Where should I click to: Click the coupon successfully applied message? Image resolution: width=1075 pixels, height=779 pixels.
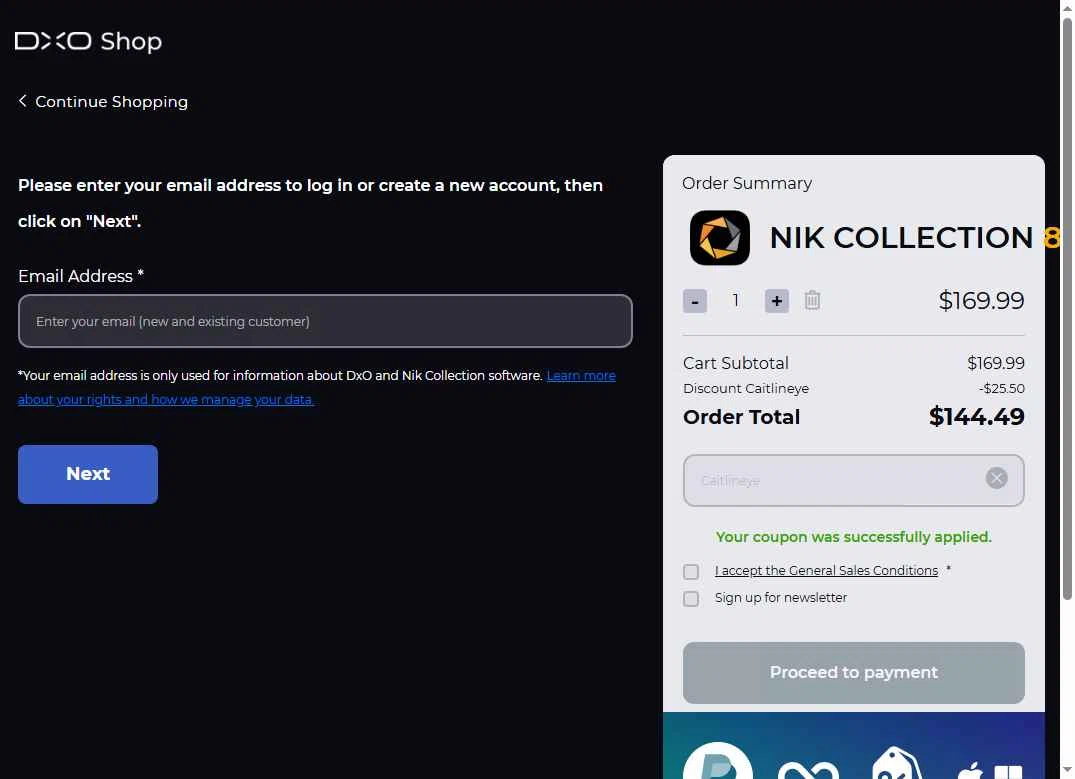[854, 537]
